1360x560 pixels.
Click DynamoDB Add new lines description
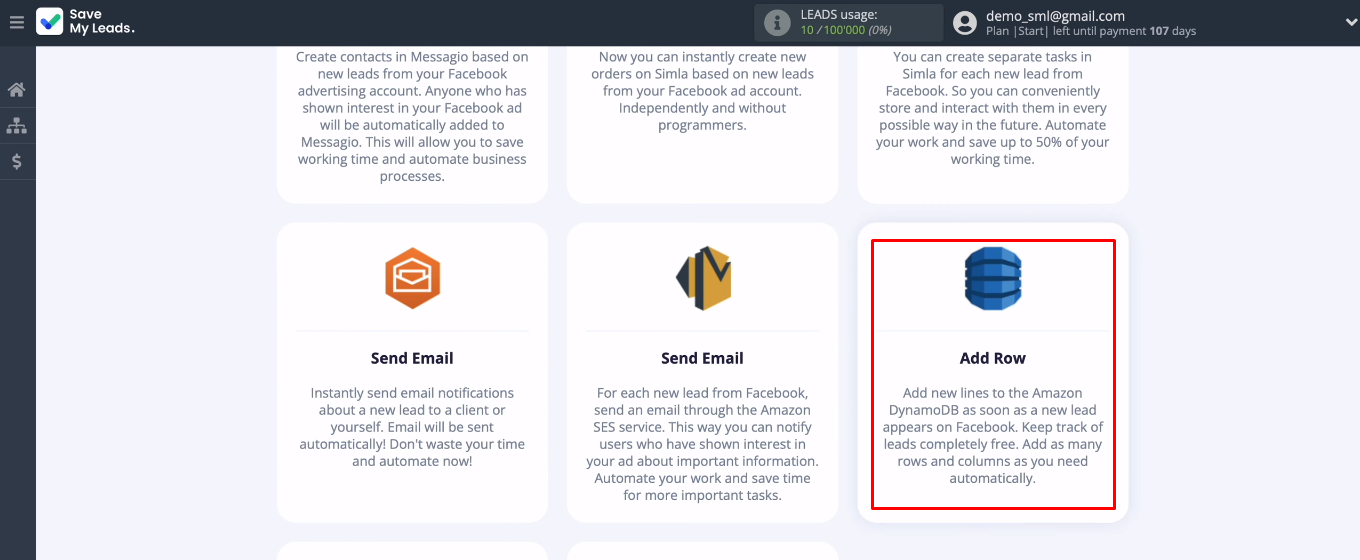(x=993, y=436)
